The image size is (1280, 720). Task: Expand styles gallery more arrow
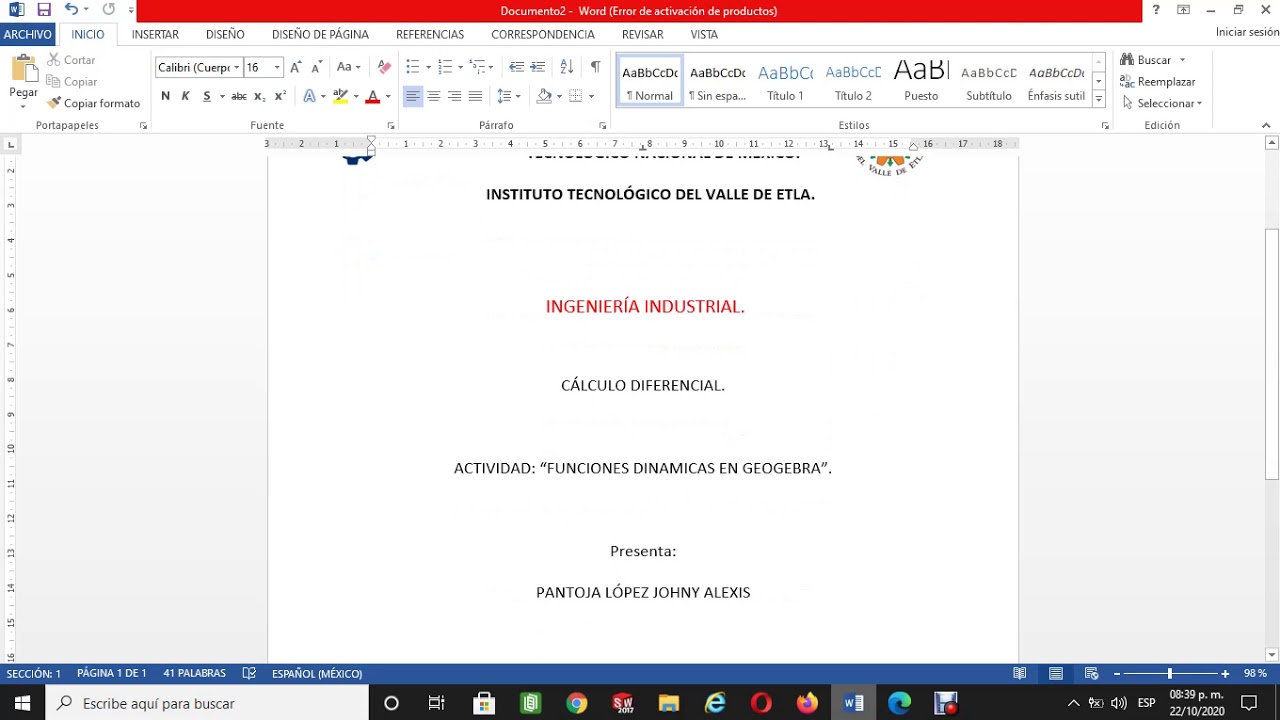pyautogui.click(x=1099, y=99)
